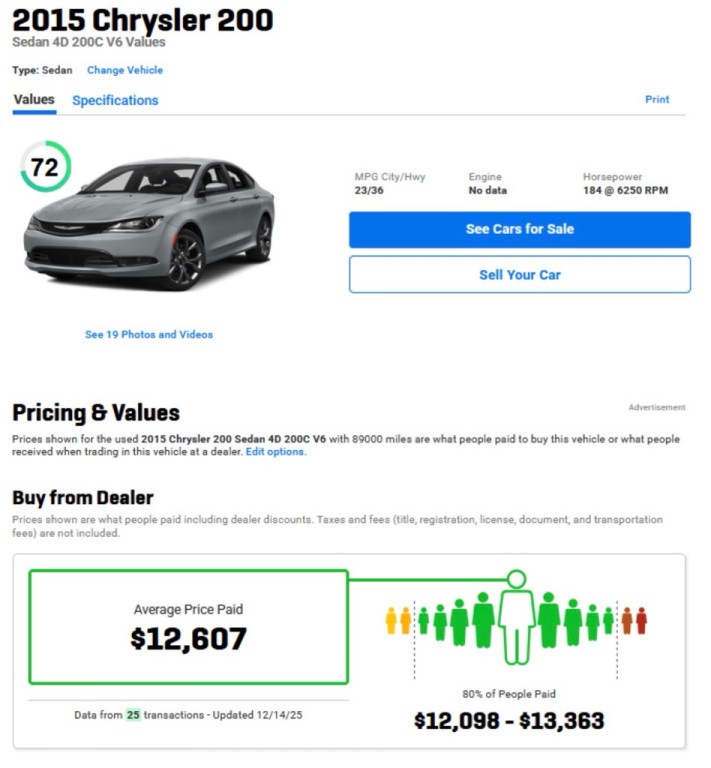Viewport: 711px width, 768px height.
Task: Click the Print link
Action: click(x=657, y=100)
